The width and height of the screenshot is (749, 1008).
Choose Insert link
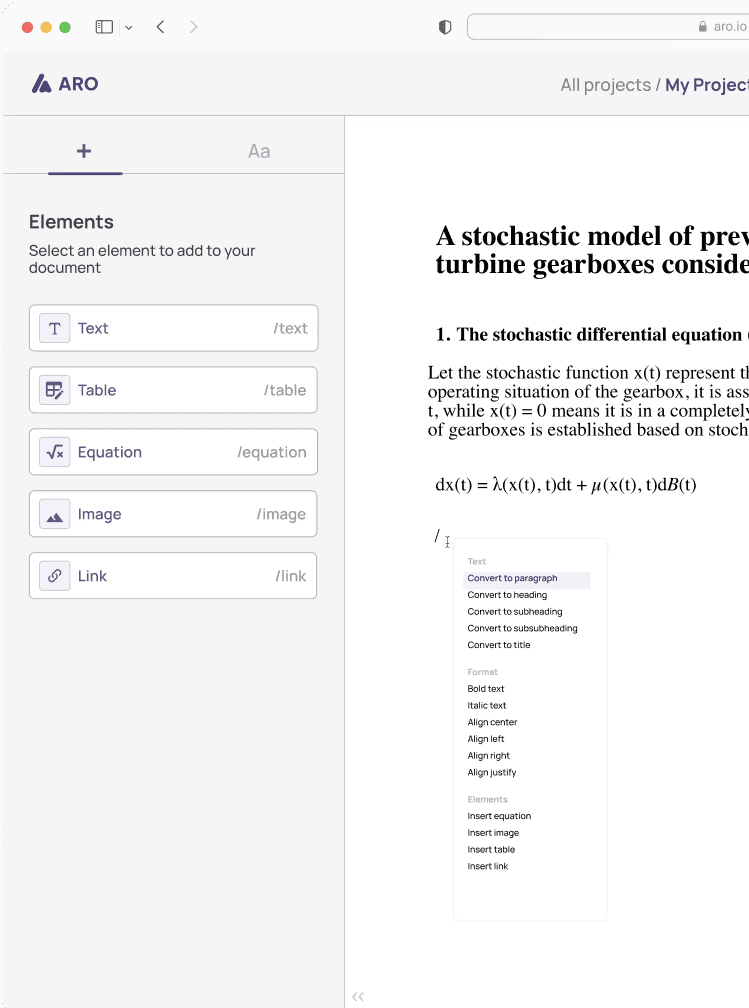pos(488,866)
